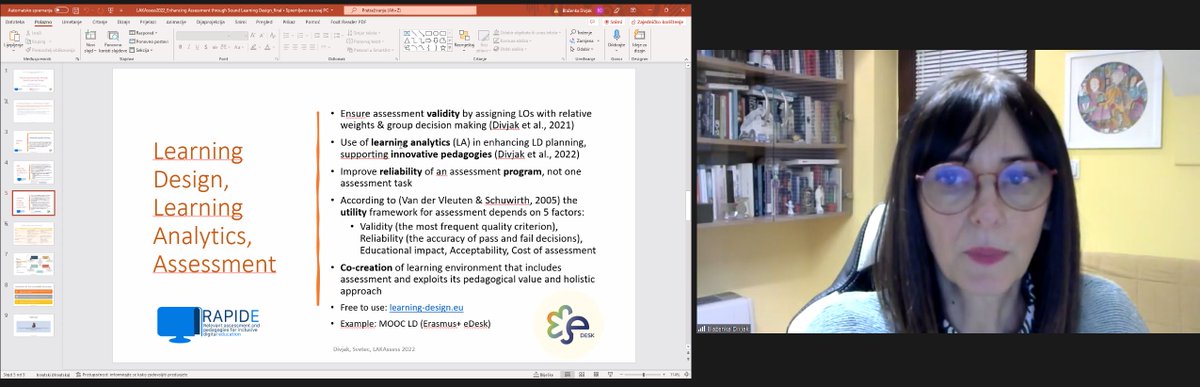Click the Novi slajd icon
The image size is (1200, 387).
pos(90,35)
